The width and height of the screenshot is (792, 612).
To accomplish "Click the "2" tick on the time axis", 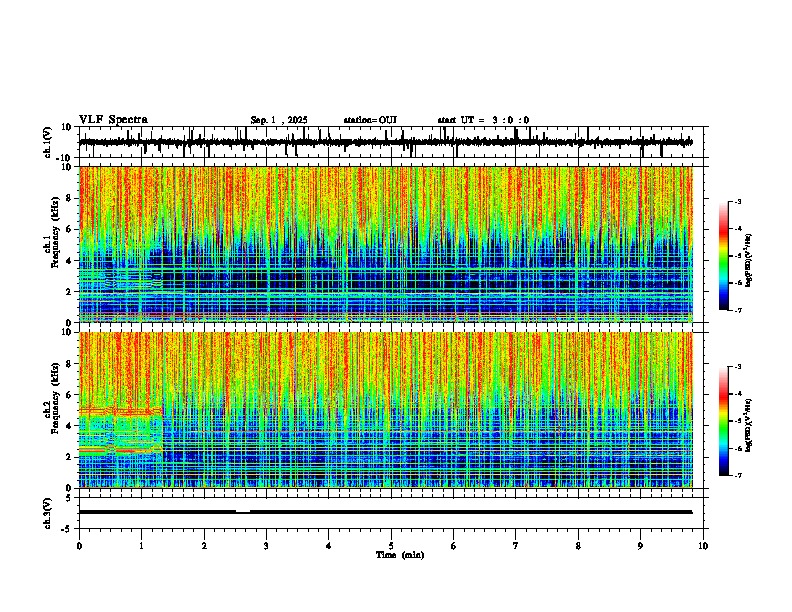I will coord(204,546).
